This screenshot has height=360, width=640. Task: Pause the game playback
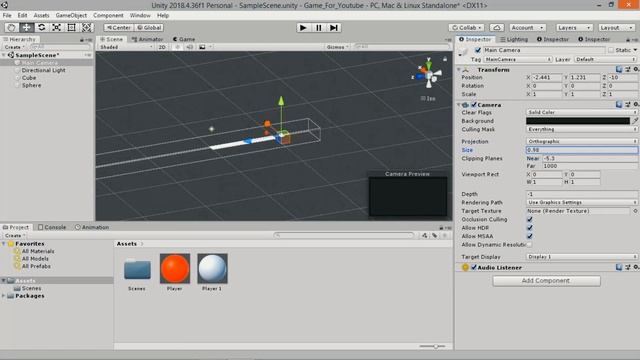(x=318, y=27)
